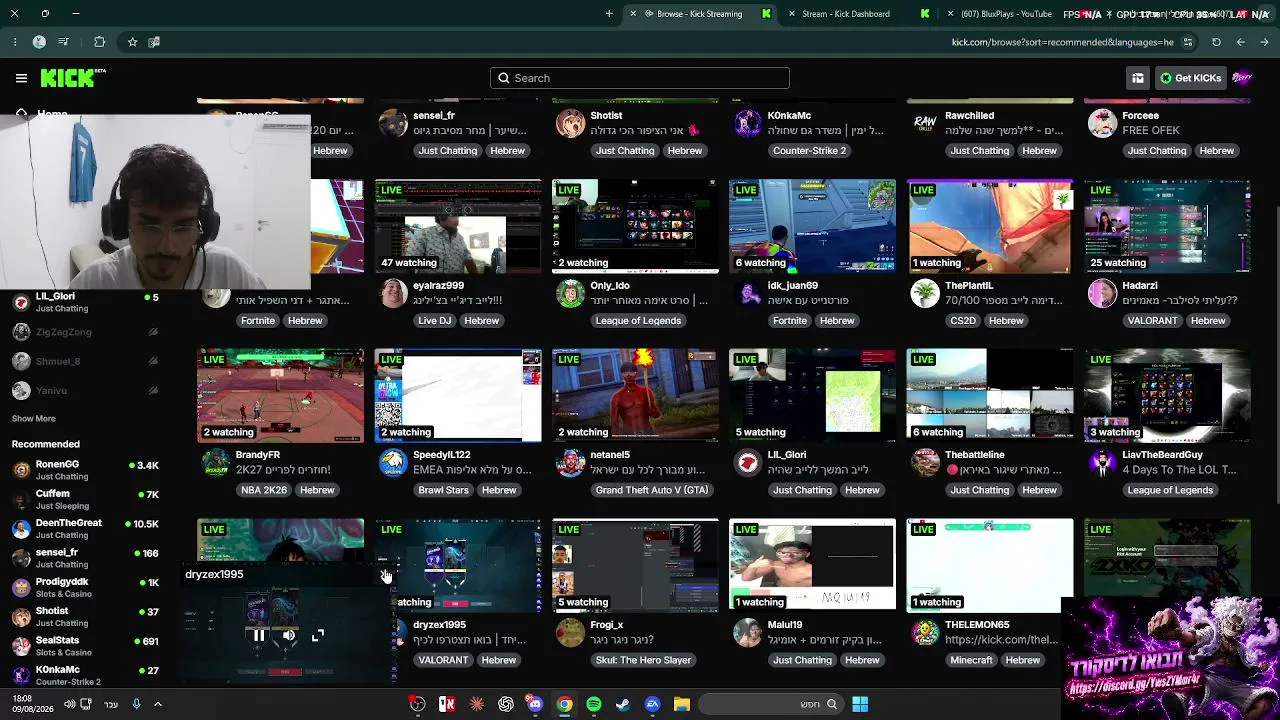1280x720 pixels.
Task: Open a new browser tab
Action: tap(609, 14)
